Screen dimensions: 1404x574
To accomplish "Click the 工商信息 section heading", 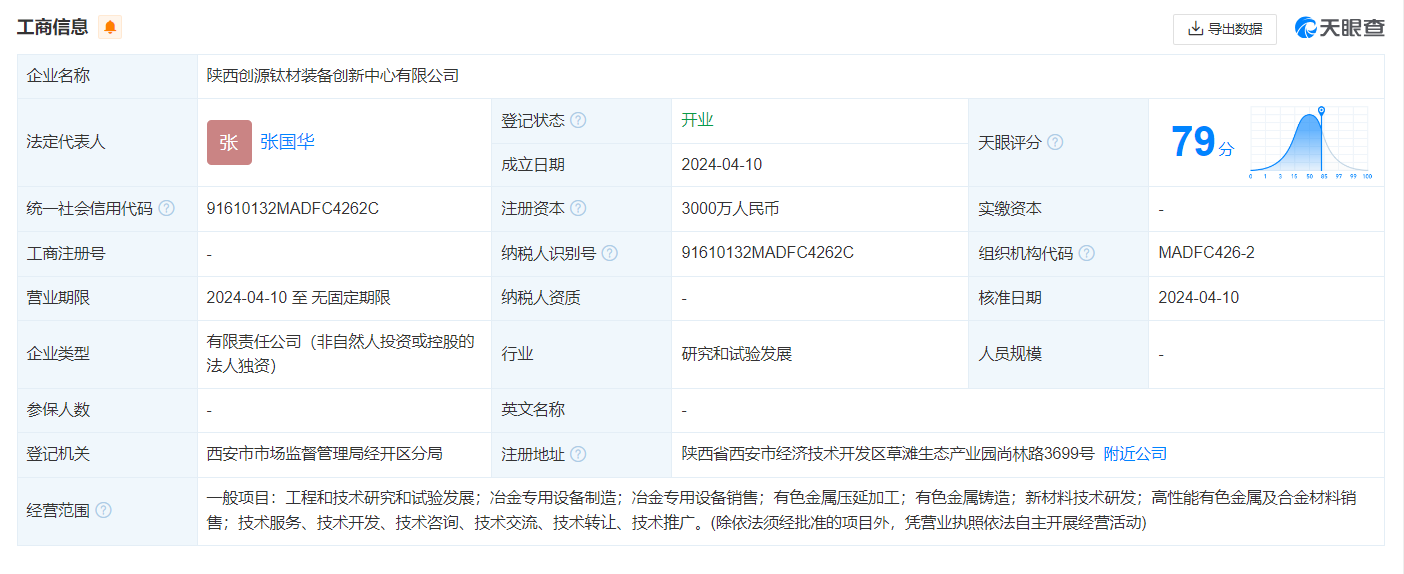I will [x=52, y=28].
